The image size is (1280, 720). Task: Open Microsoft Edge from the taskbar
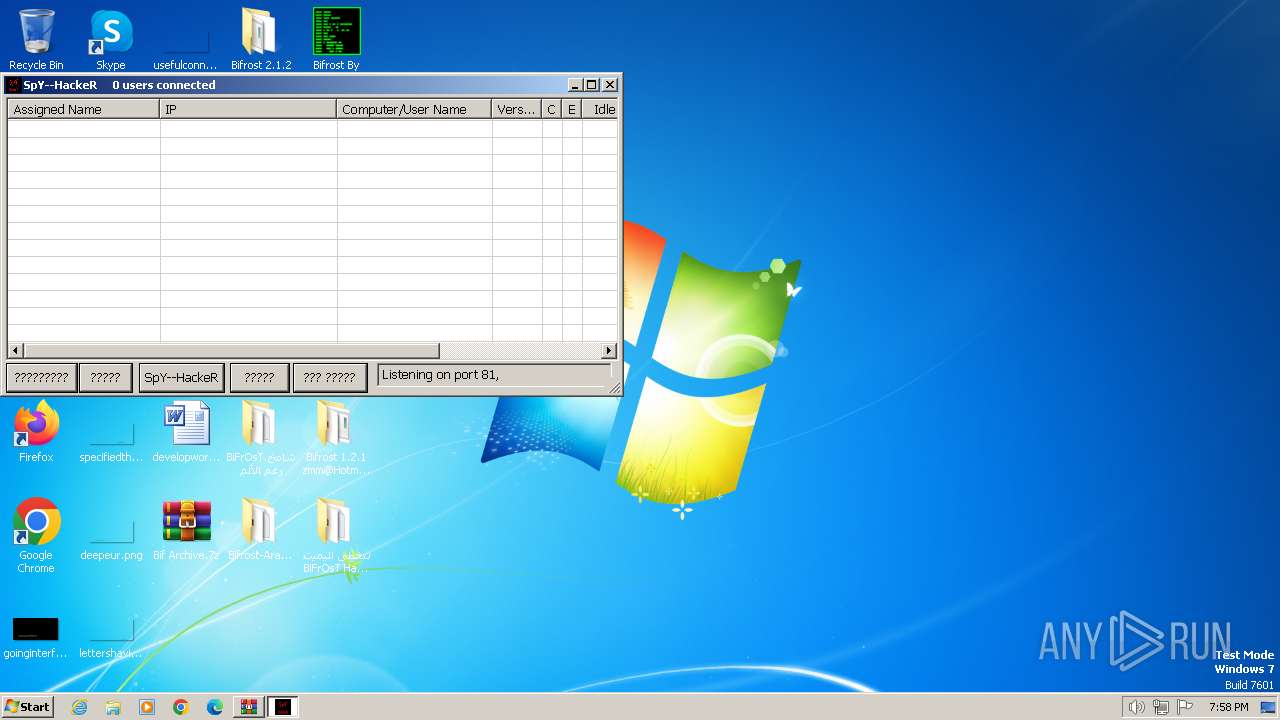pyautogui.click(x=215, y=707)
